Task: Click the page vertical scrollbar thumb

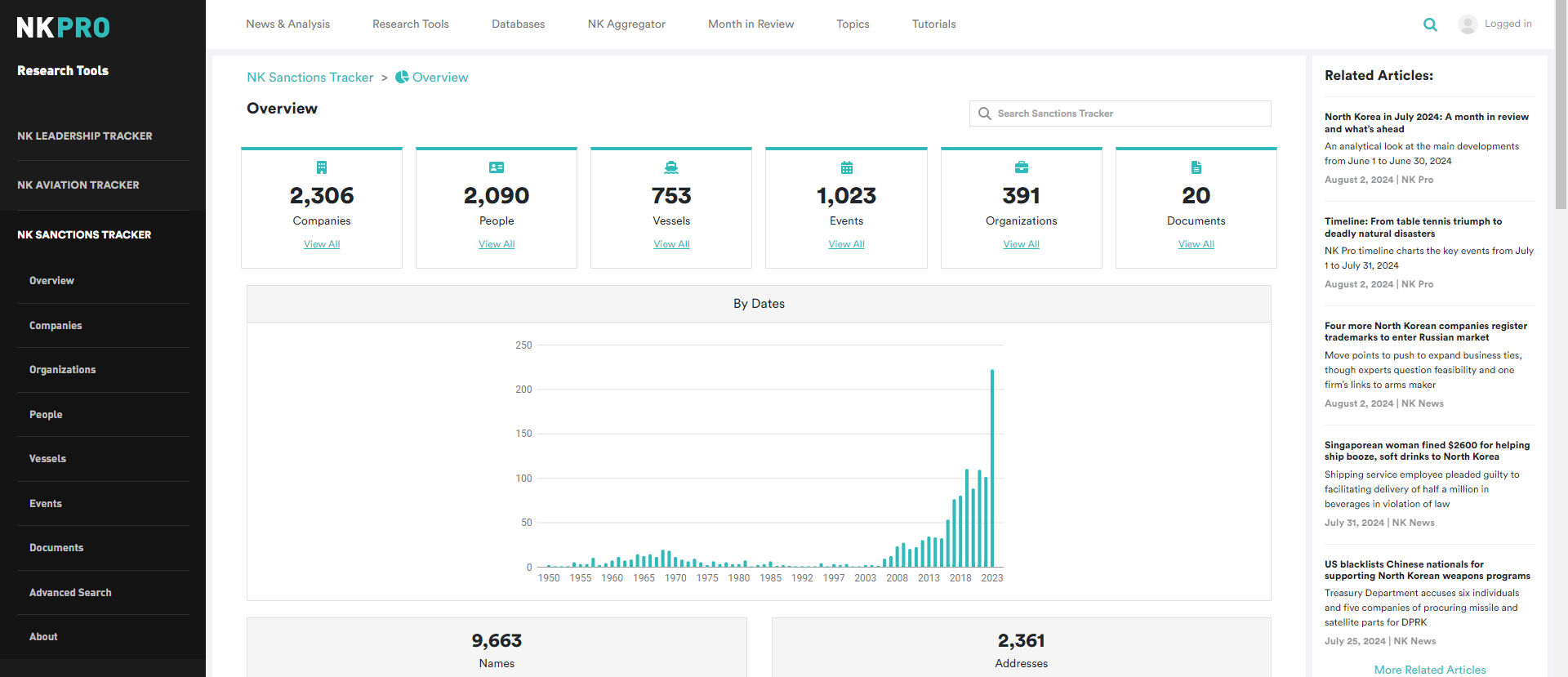Action: [x=1561, y=106]
